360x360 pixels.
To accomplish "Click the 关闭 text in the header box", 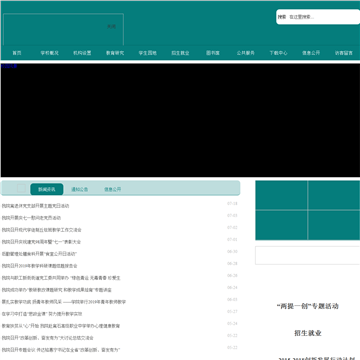I will point(111,27).
